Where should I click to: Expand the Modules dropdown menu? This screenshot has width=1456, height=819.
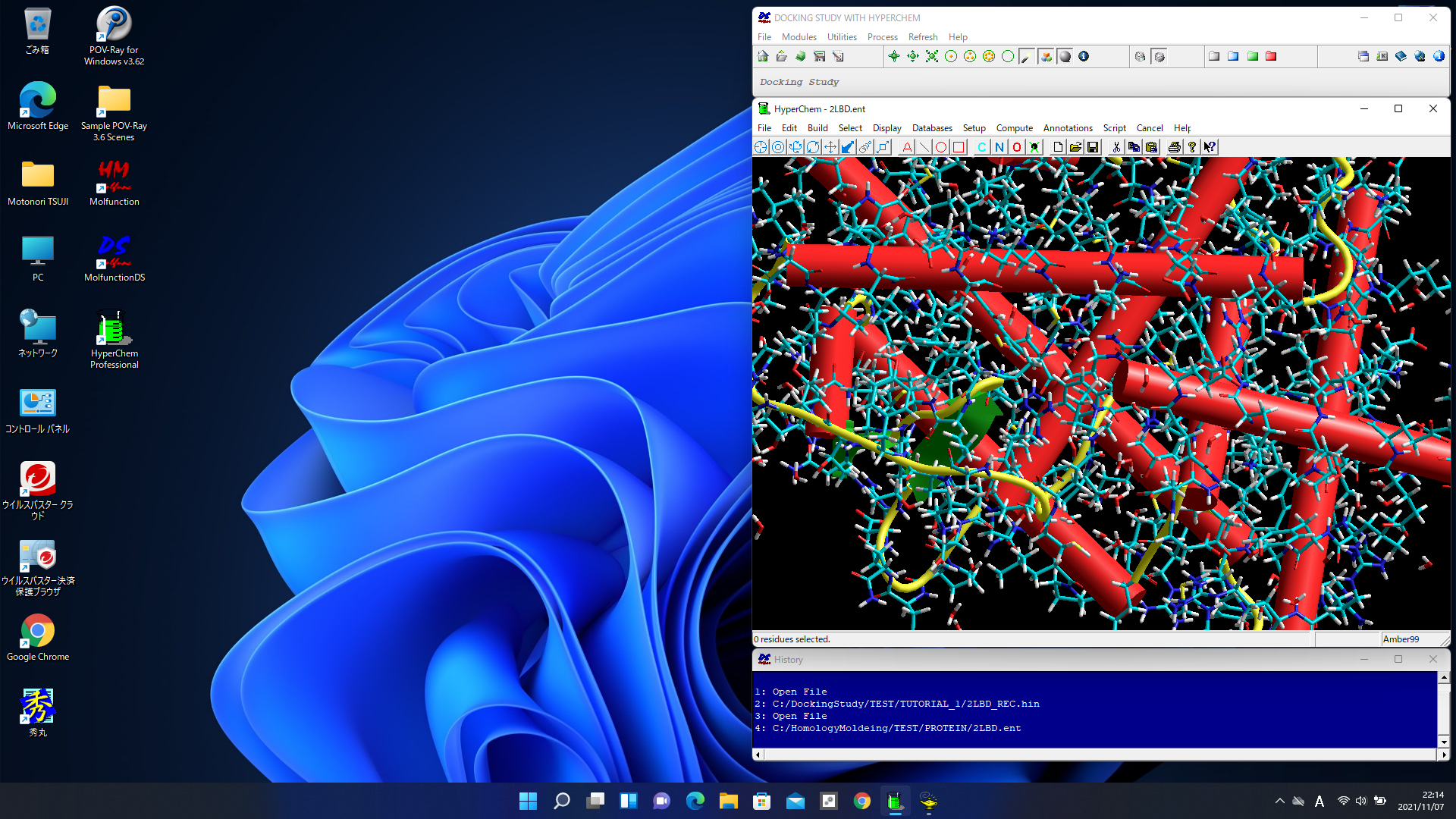tap(800, 37)
